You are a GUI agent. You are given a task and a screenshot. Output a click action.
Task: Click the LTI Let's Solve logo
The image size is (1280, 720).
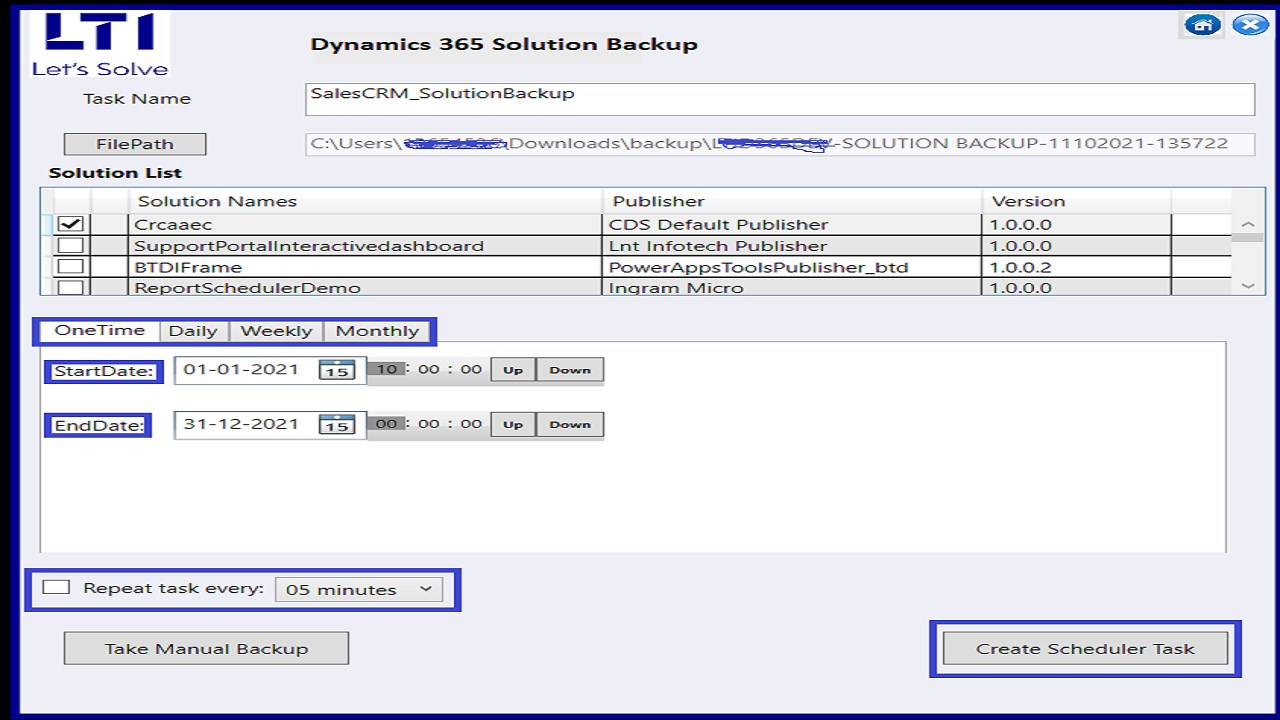point(100,45)
